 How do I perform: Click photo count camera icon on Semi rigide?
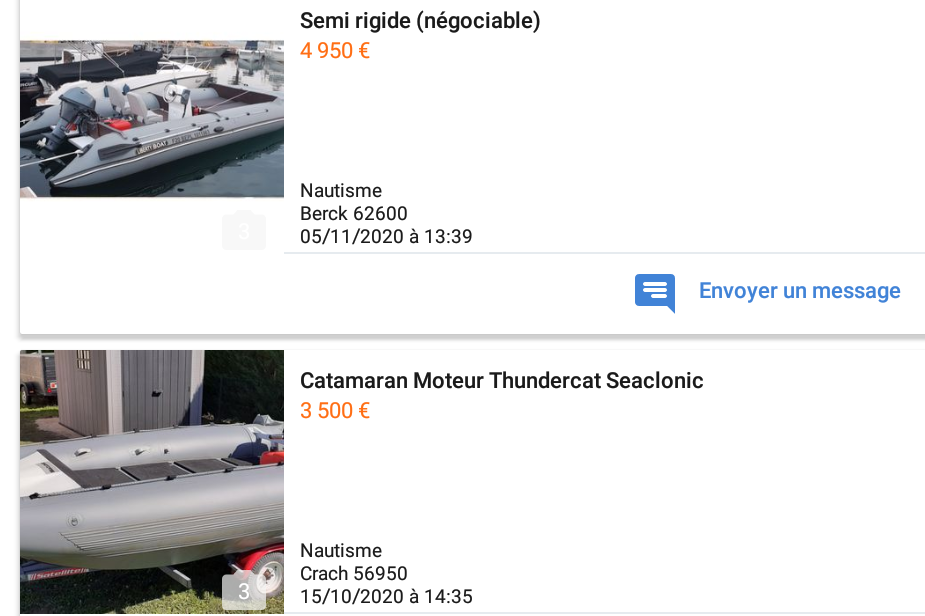(244, 229)
